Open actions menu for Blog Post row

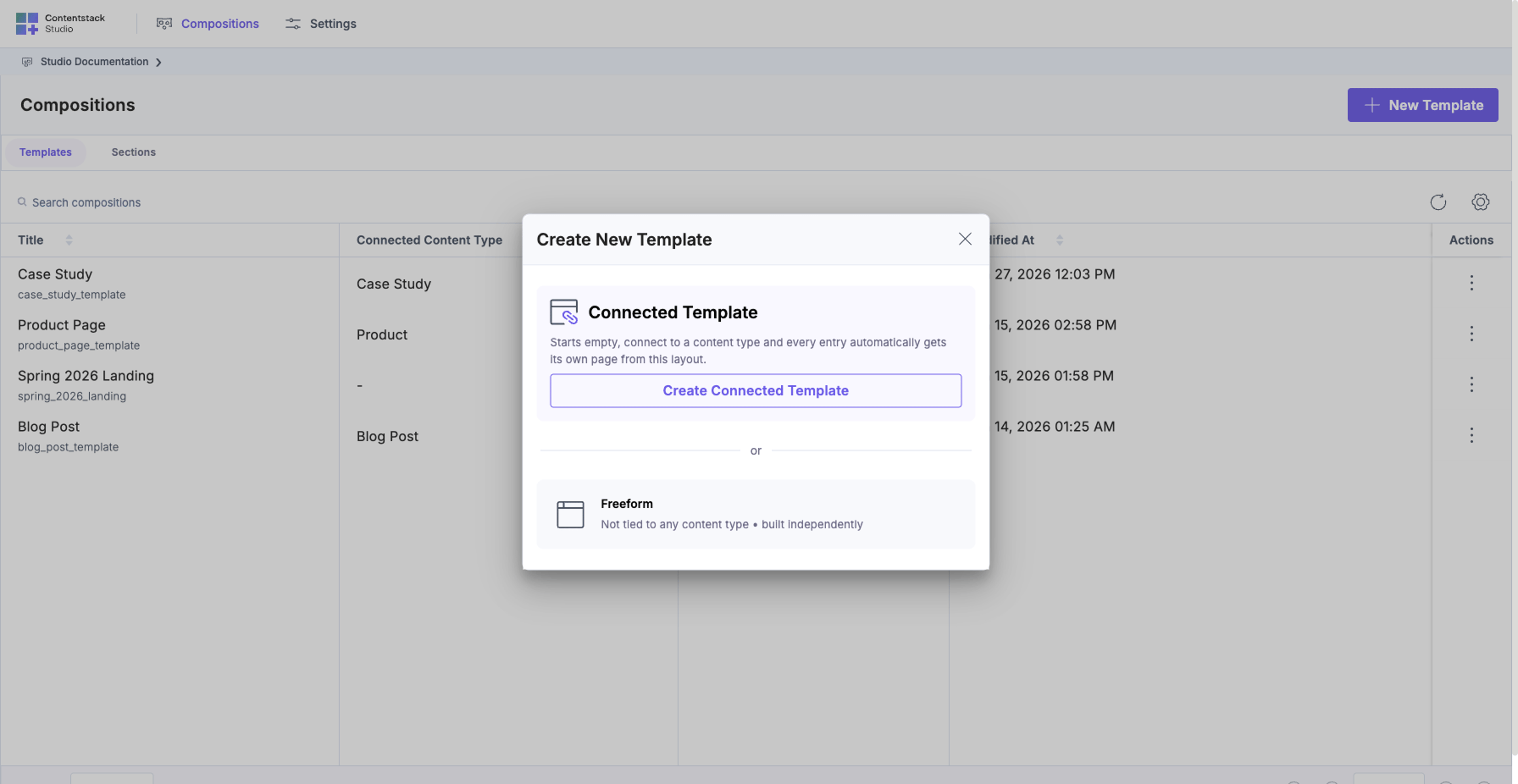[1471, 435]
